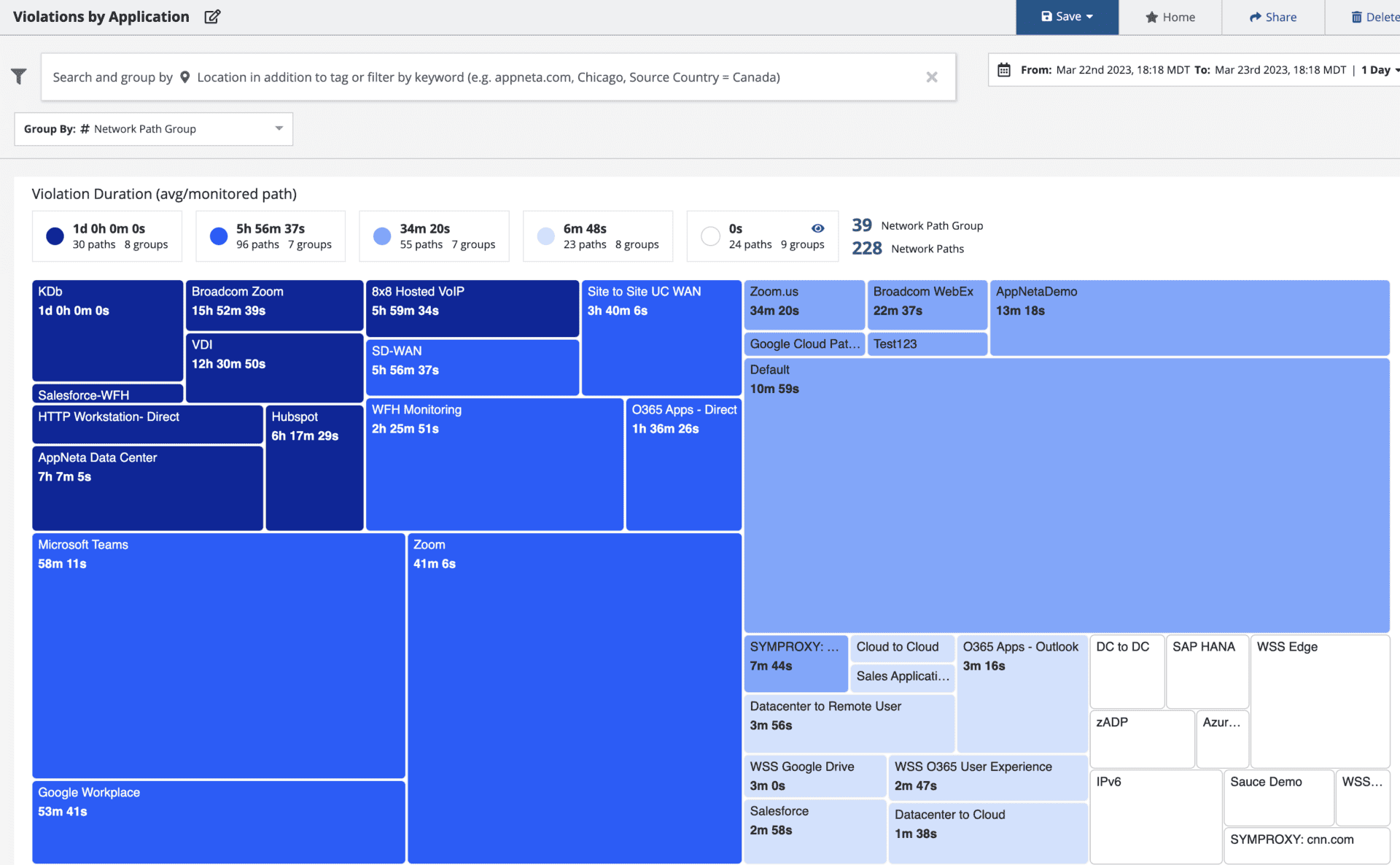Click the calendar icon for date range
The image size is (1400, 865).
tap(1004, 70)
